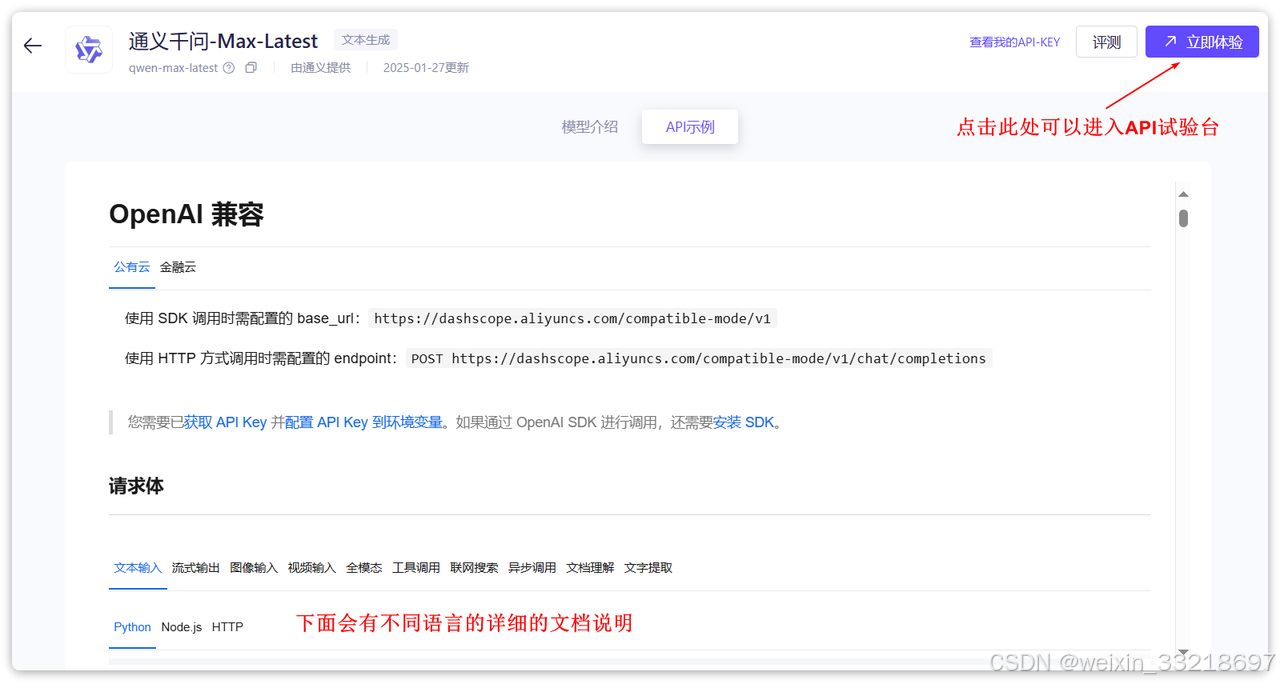Switch to the 视频输入 tab

(x=312, y=568)
